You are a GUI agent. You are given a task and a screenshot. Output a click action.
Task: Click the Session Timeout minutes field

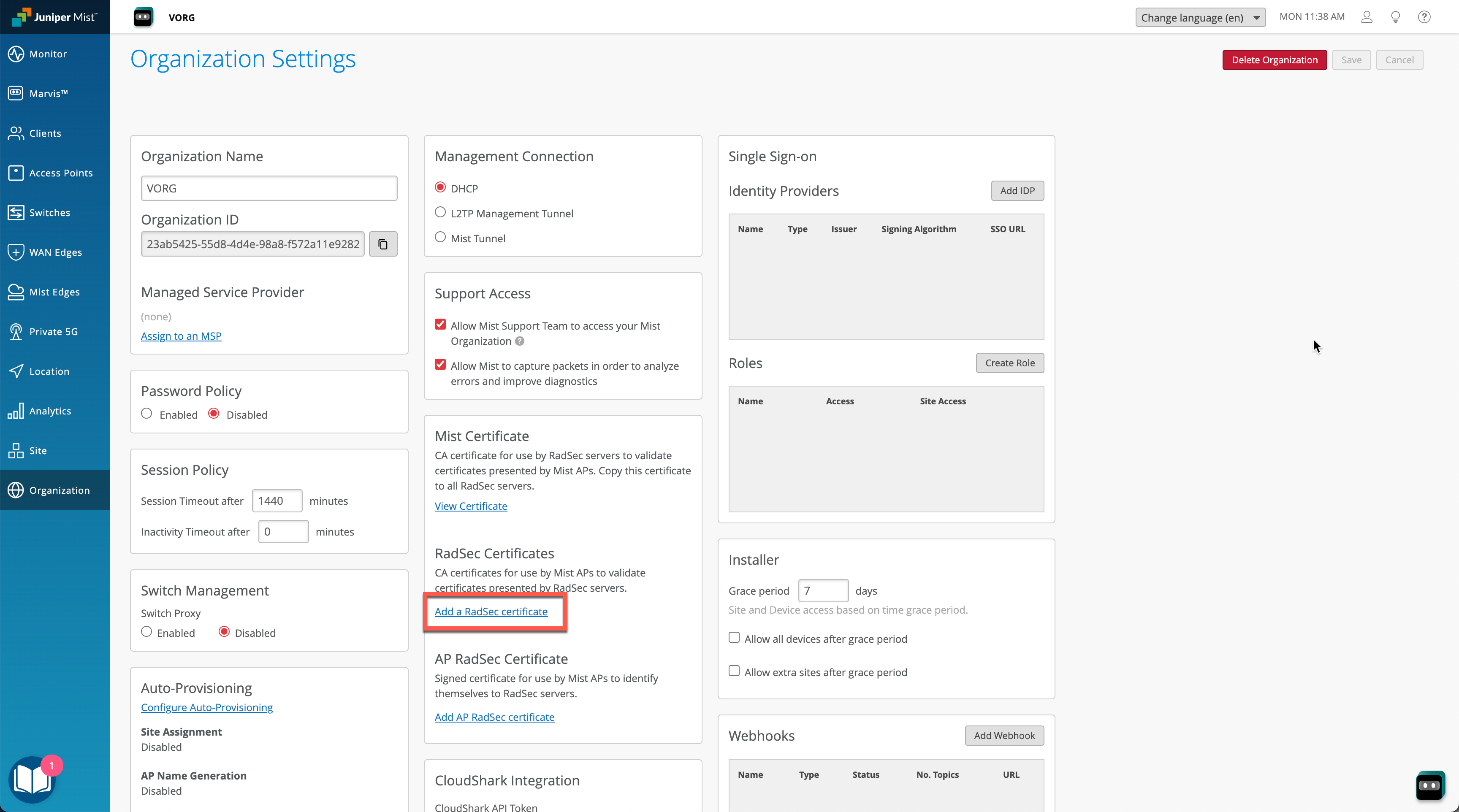click(277, 501)
